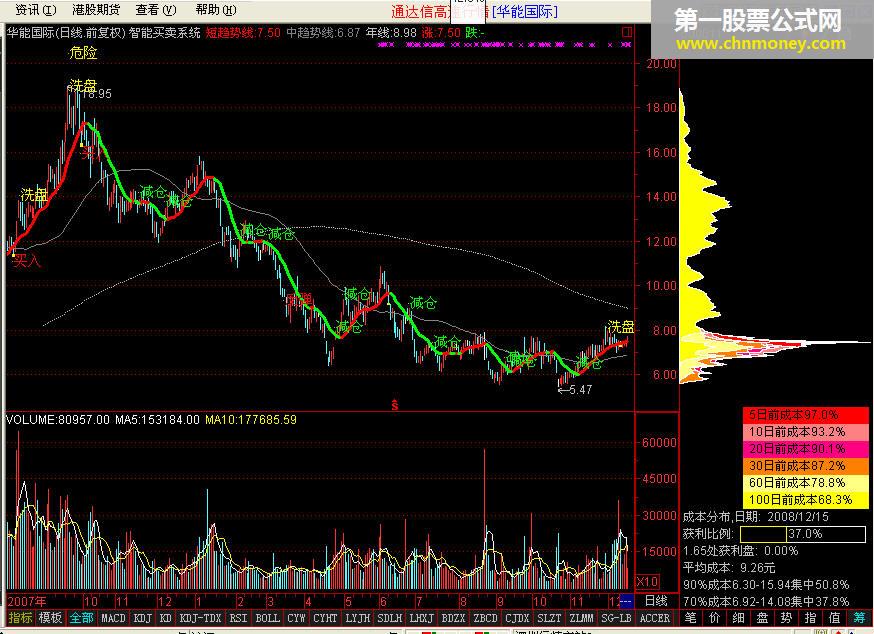
Task: Open the 港股期货 menu
Action: 96,9
